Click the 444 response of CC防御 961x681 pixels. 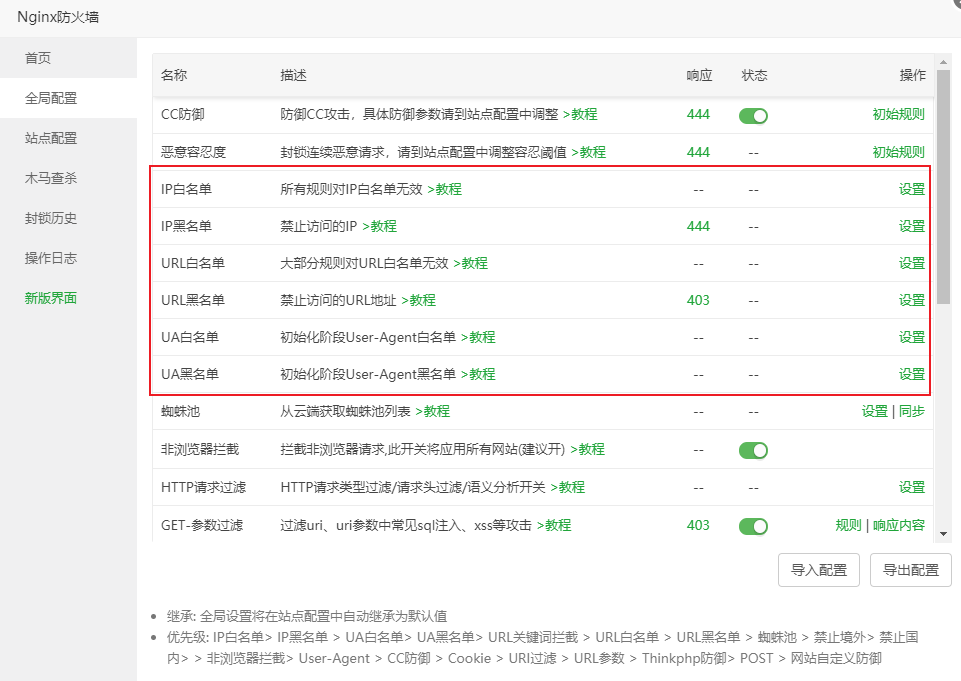point(698,115)
